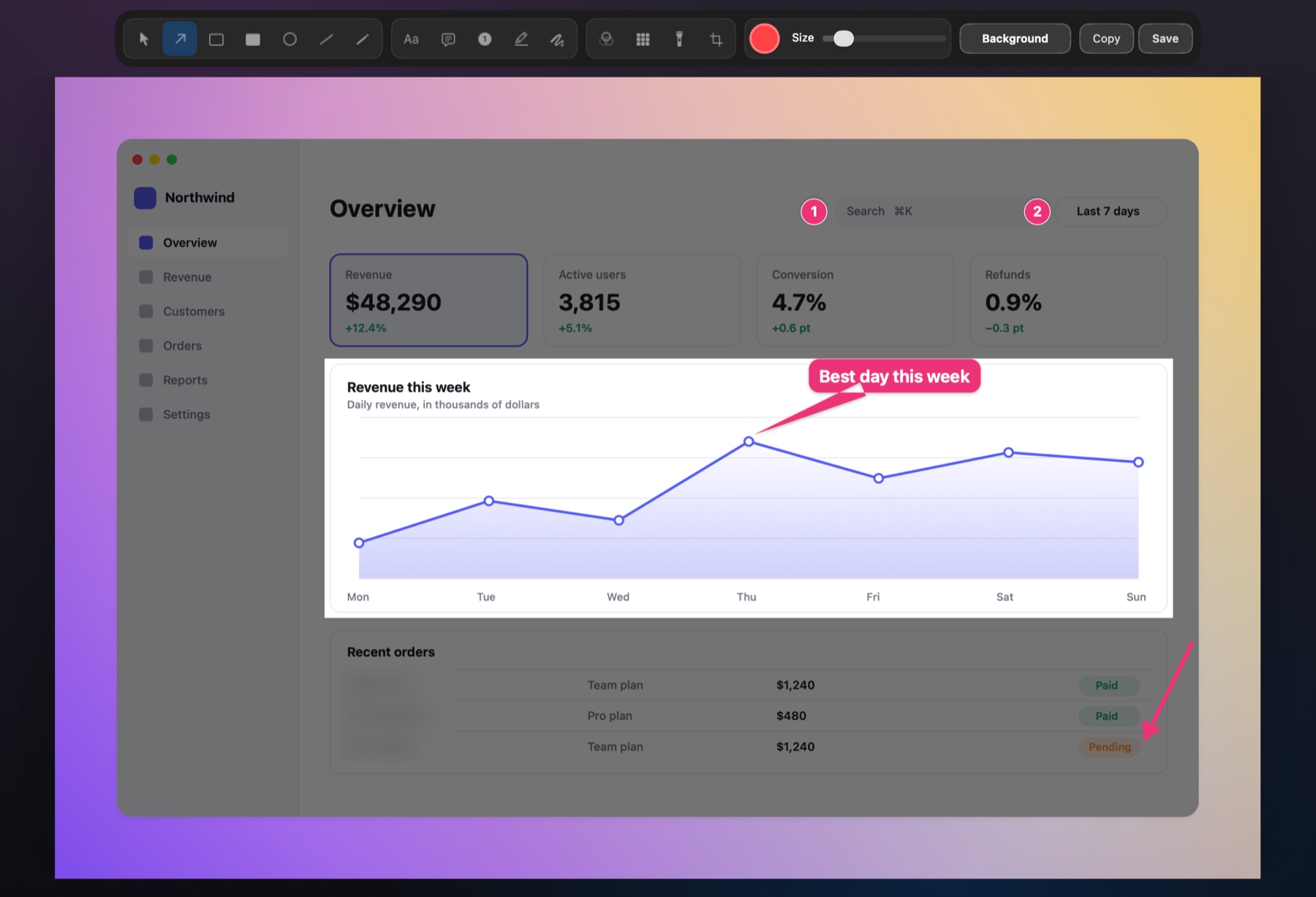Select the Reports item in the sidebar

point(208,380)
